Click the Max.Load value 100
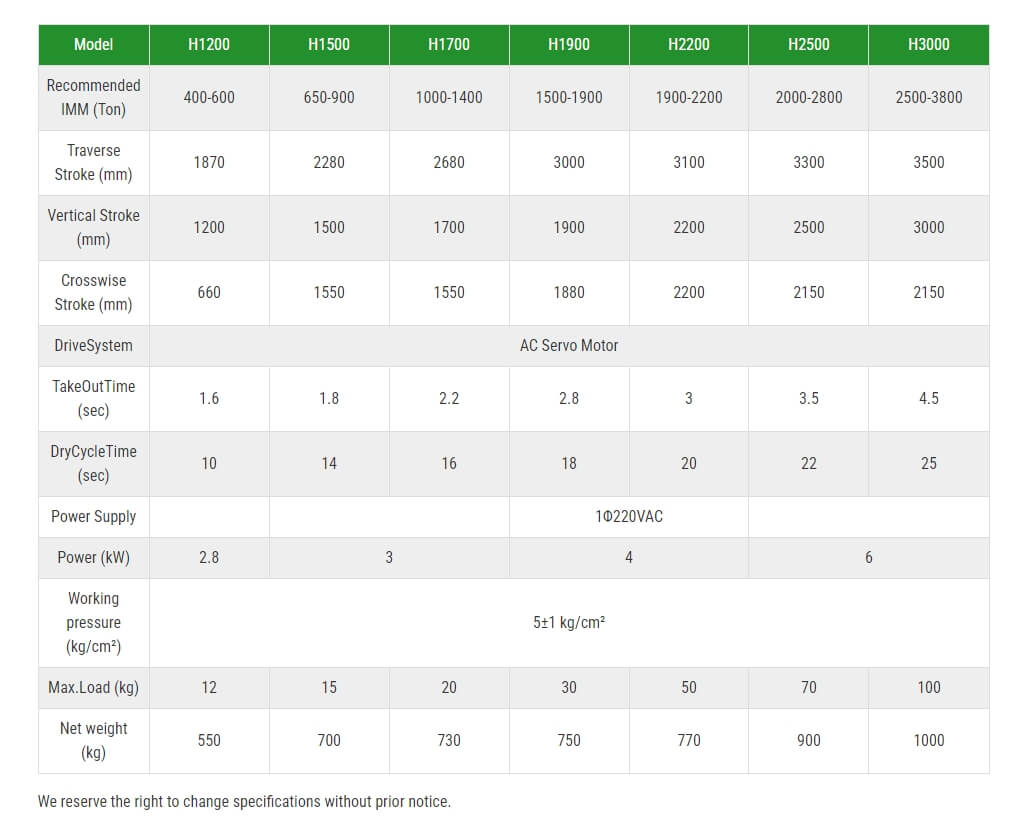The image size is (1025, 819). click(928, 688)
